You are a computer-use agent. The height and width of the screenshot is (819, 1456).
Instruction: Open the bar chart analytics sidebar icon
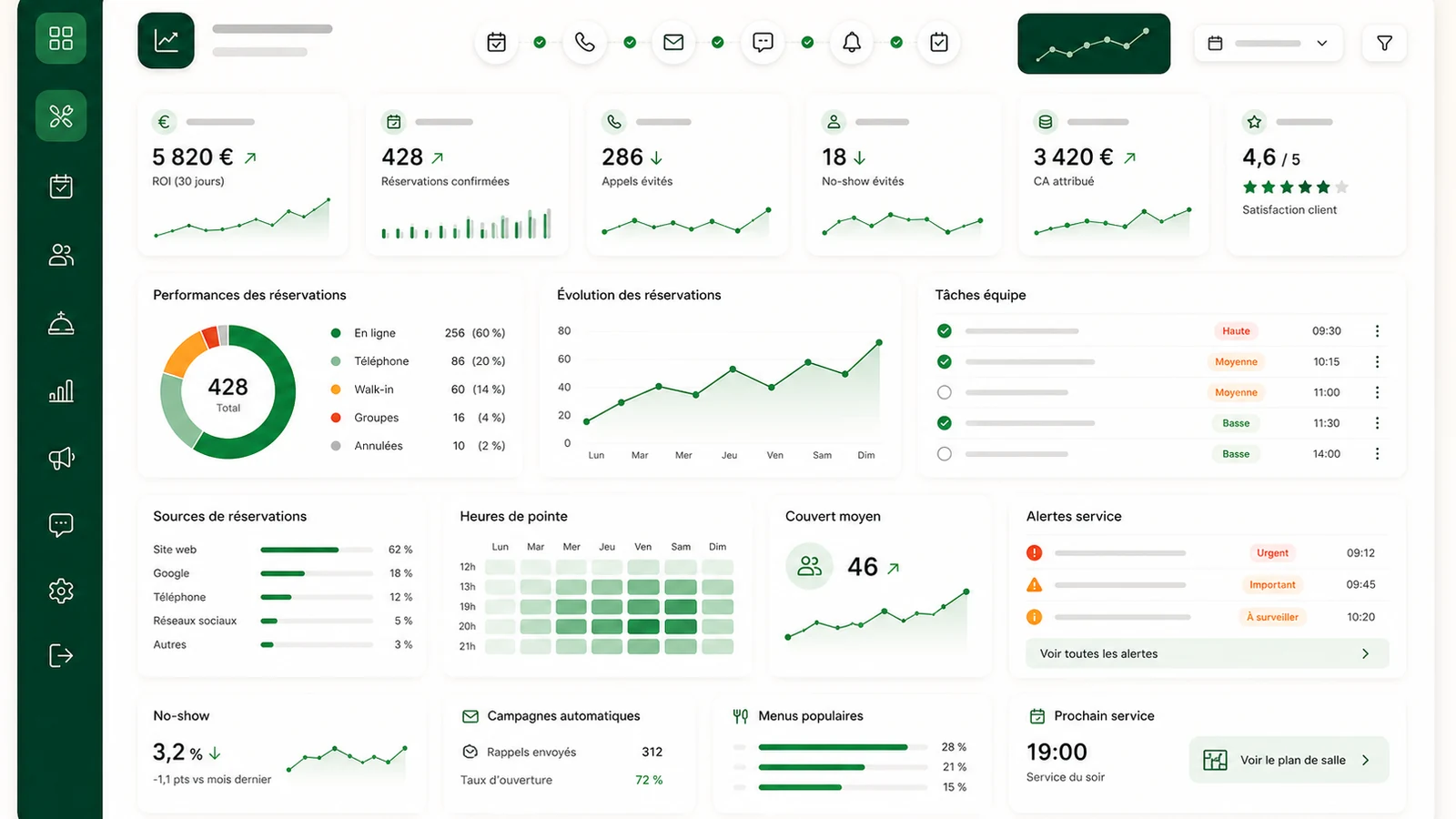(x=61, y=391)
